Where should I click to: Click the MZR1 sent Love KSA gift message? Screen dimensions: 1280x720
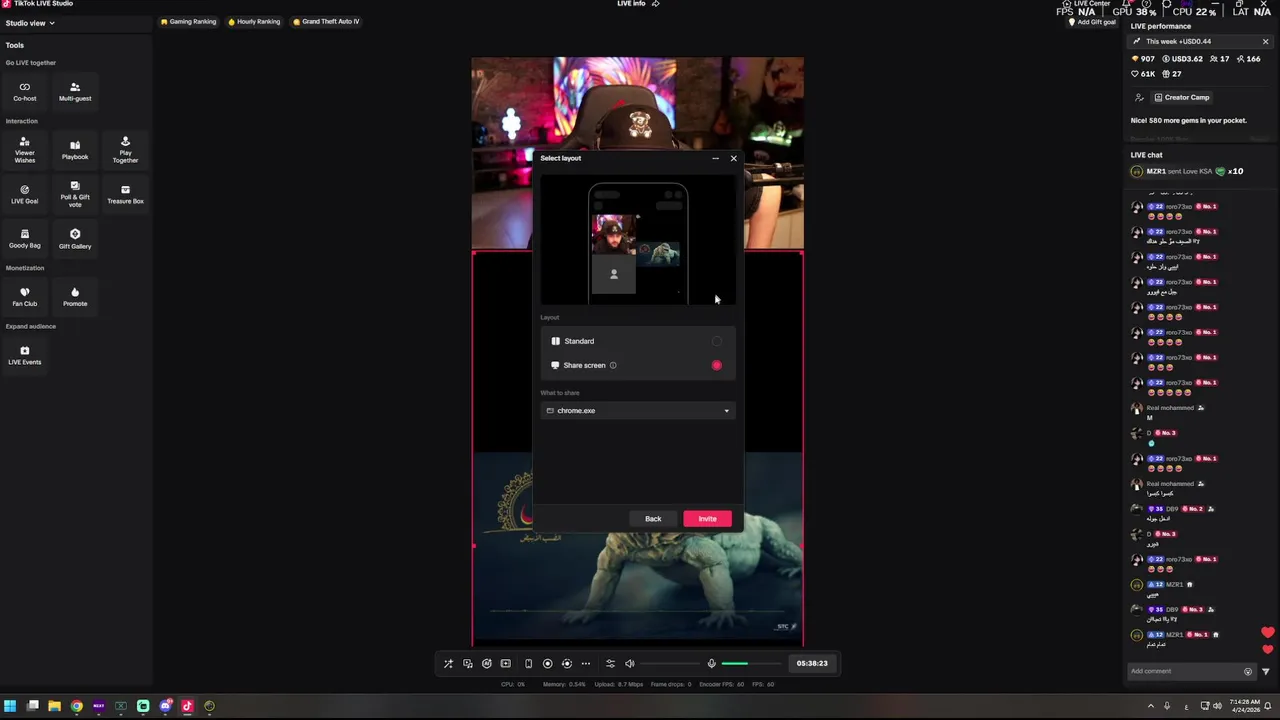(x=1188, y=172)
